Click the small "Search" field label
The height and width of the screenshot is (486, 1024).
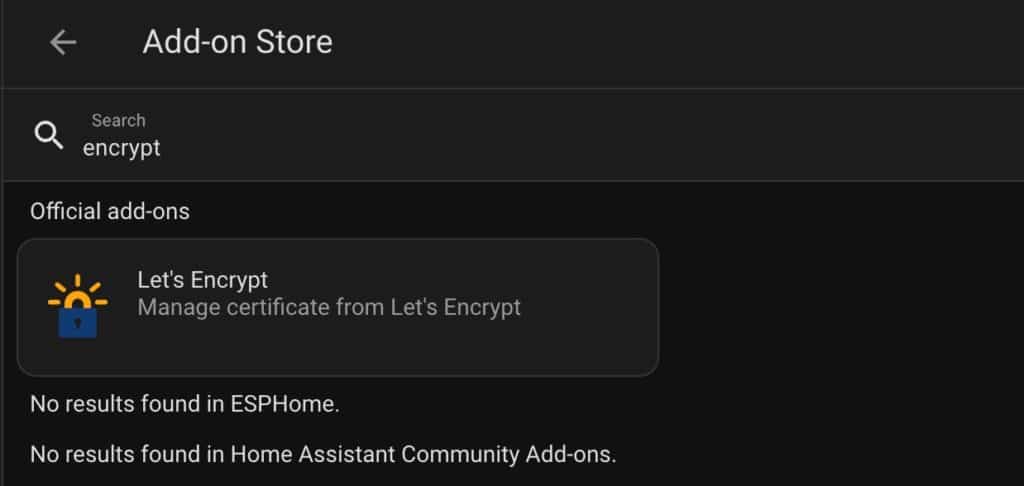118,120
